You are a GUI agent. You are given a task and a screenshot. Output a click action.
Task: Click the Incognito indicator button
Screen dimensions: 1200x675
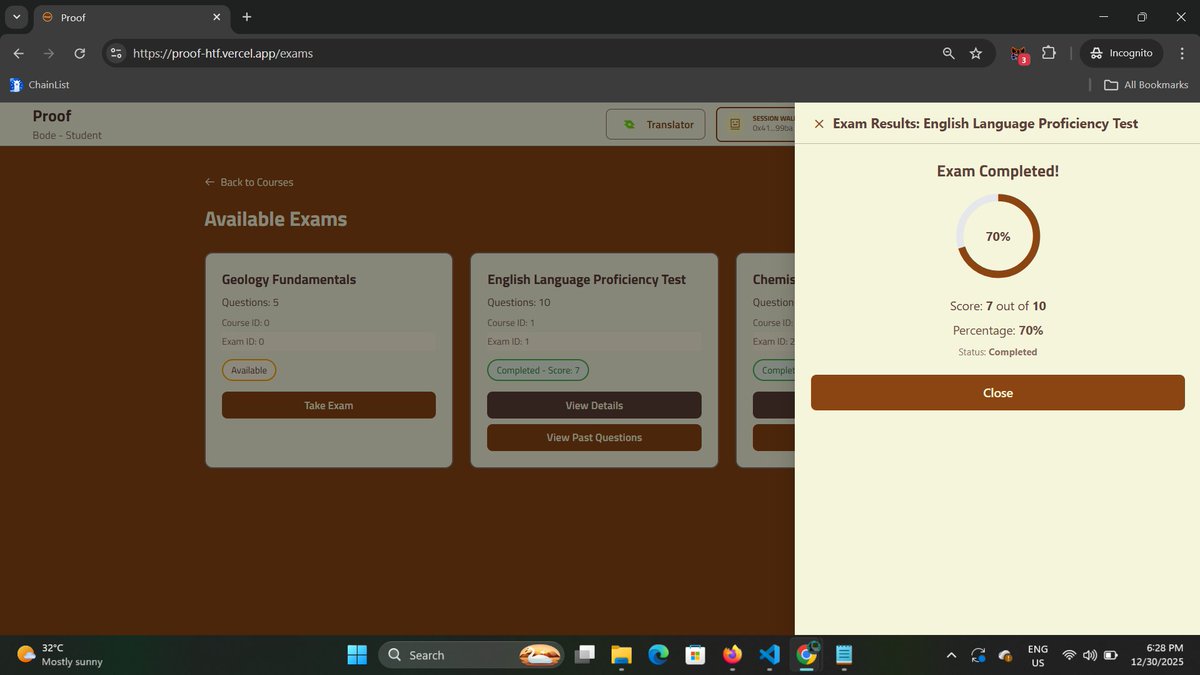[x=1121, y=53]
